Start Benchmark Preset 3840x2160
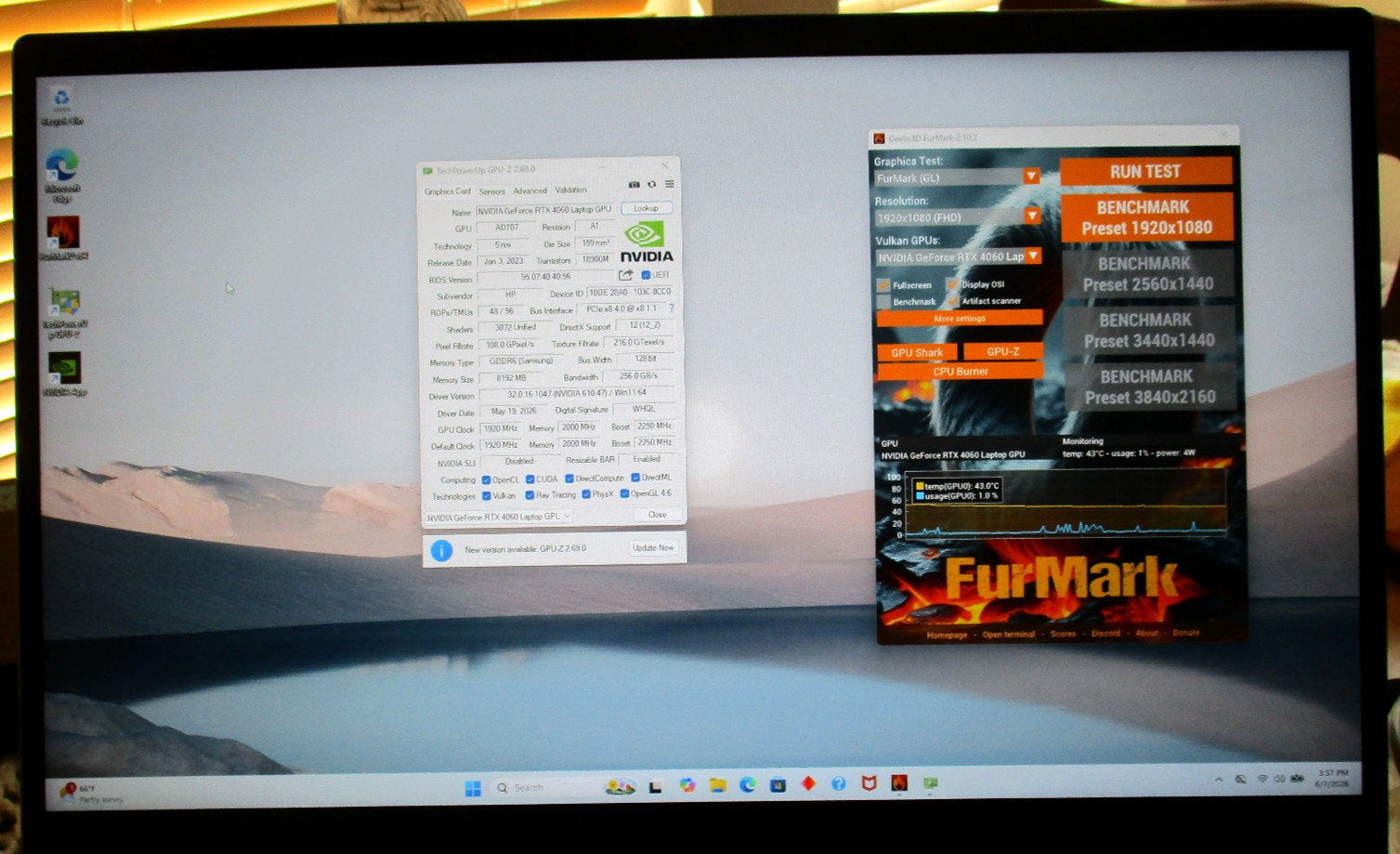 point(1150,387)
